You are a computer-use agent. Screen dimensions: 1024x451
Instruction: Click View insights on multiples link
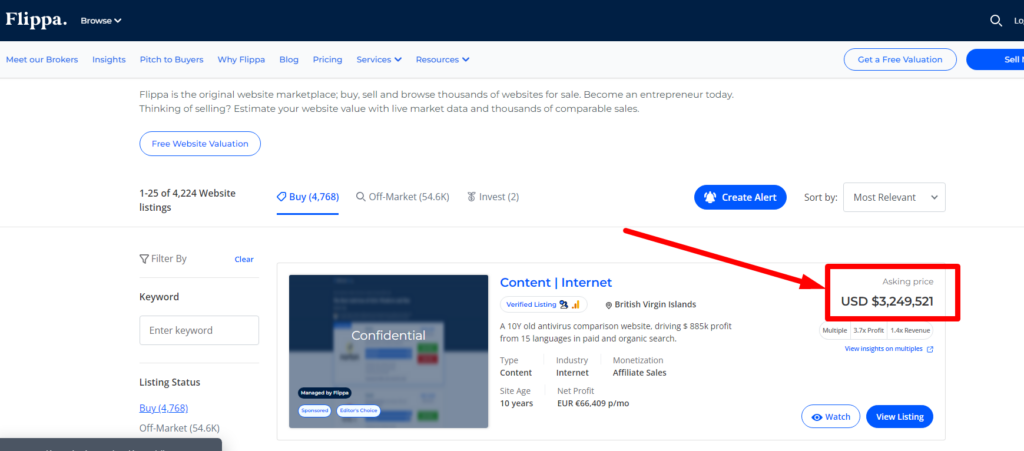click(884, 349)
